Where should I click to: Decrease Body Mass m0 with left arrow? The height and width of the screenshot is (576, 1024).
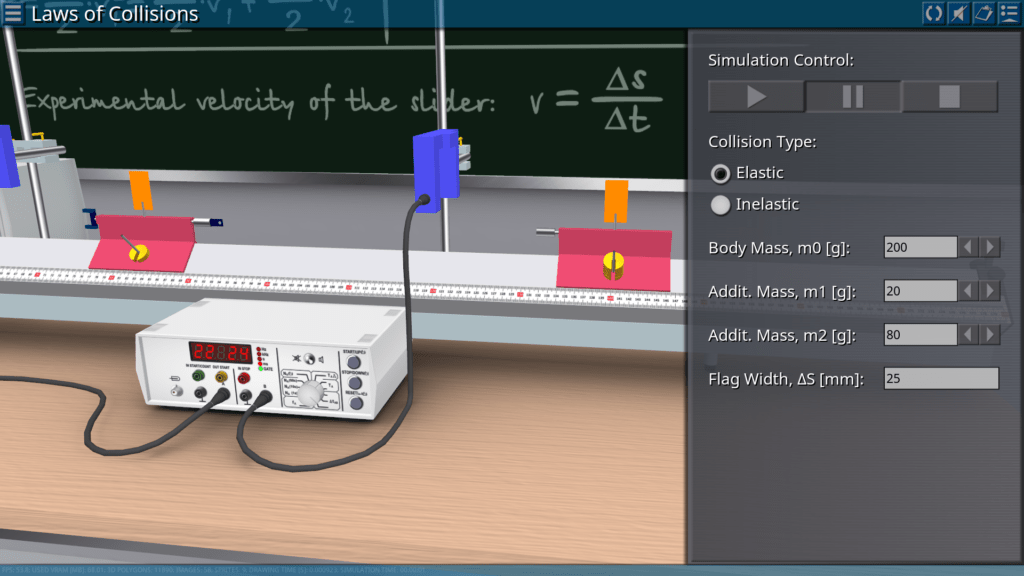point(968,247)
